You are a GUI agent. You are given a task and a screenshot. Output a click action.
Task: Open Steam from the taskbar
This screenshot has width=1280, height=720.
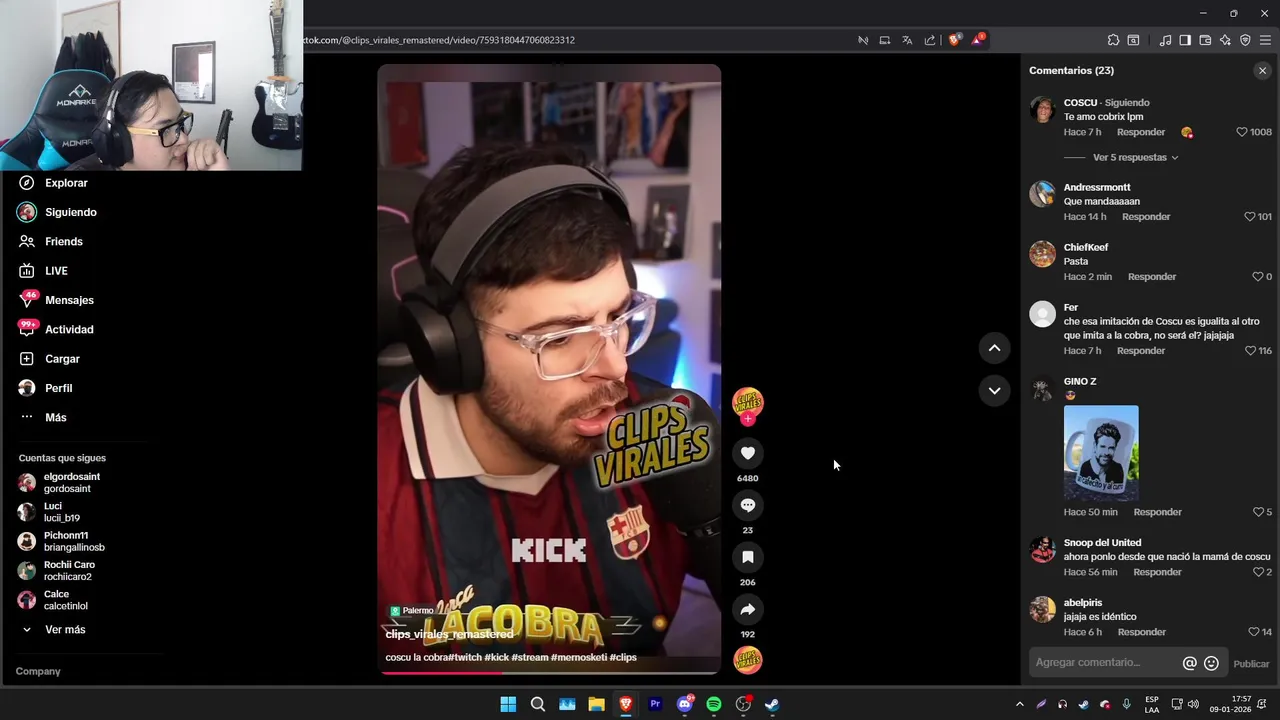click(772, 704)
